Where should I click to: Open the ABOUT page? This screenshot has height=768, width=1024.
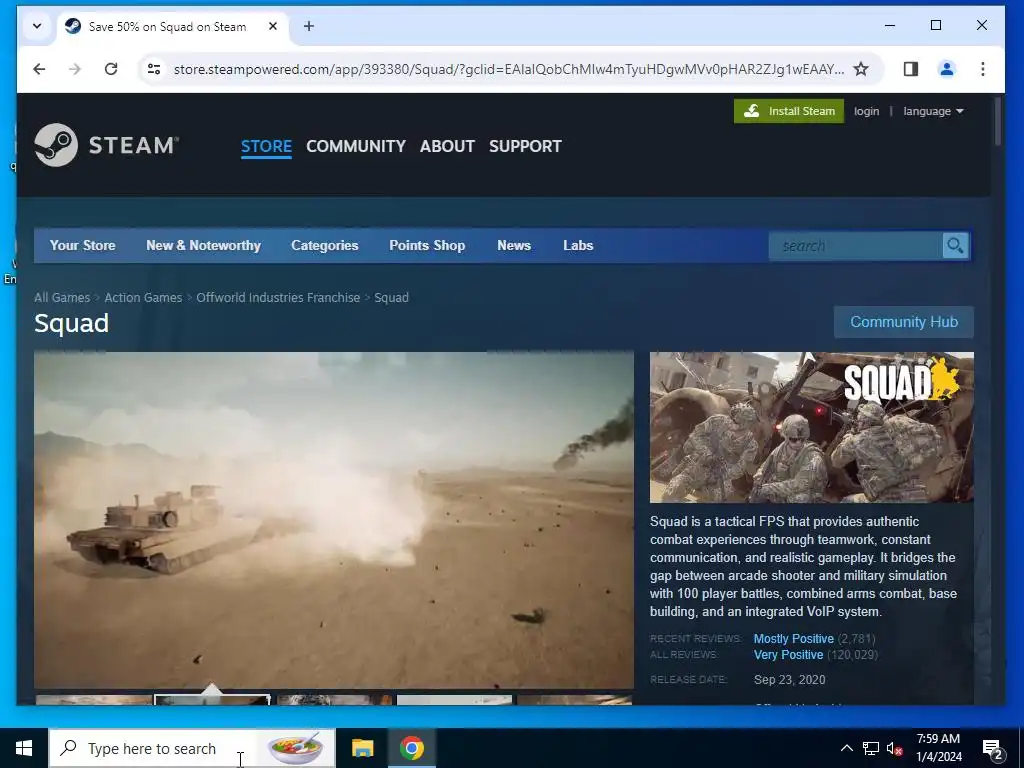tap(447, 146)
